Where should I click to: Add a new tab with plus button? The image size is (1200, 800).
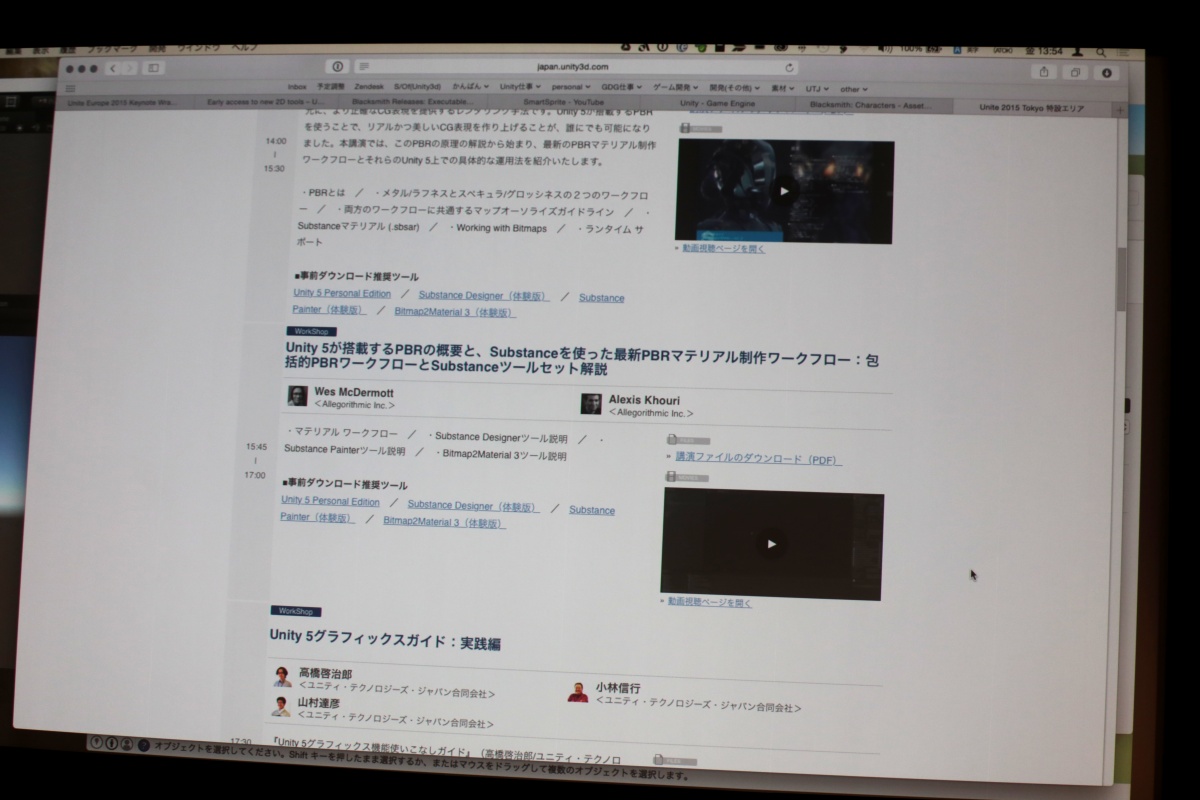click(x=1119, y=108)
